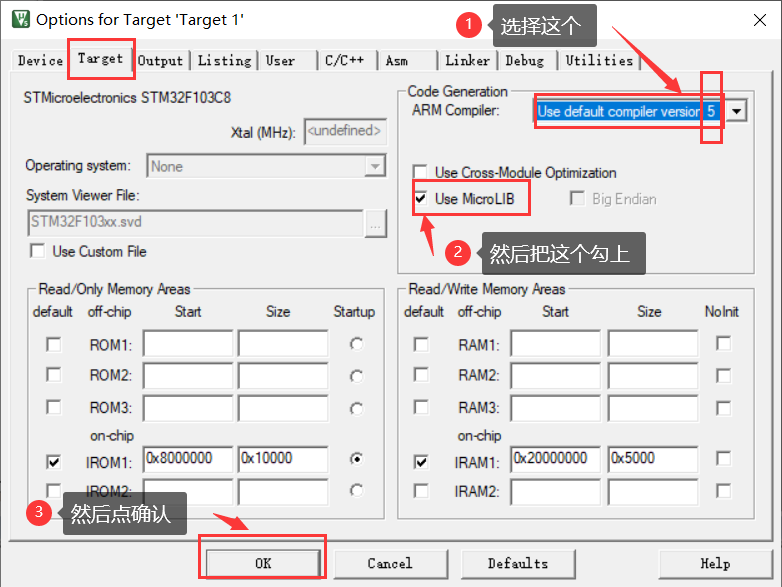Screen dimensions: 782x587
Task: Click the RAM2 Size field
Action: pyautogui.click(x=653, y=376)
